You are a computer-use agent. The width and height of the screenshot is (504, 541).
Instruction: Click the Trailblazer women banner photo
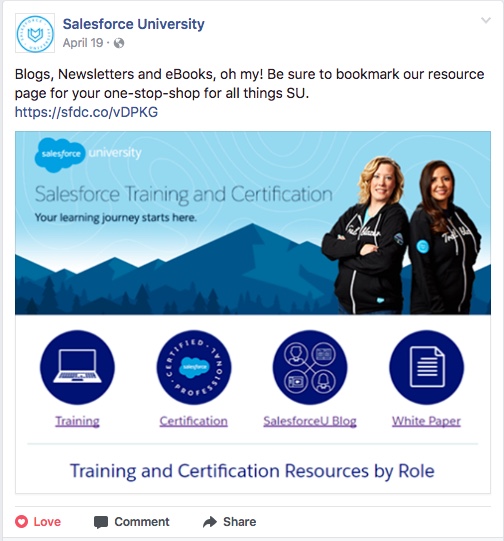(401, 235)
